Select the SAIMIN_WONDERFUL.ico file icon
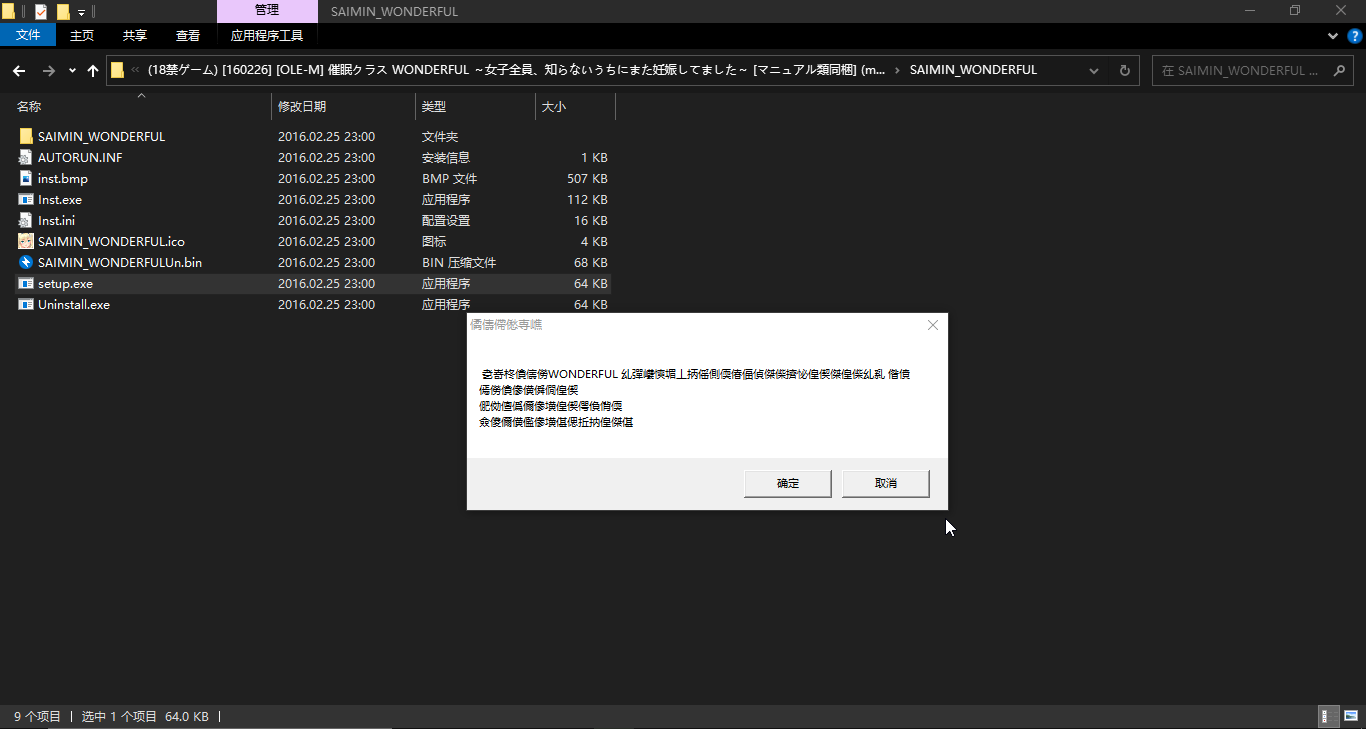1366x729 pixels. (26, 242)
